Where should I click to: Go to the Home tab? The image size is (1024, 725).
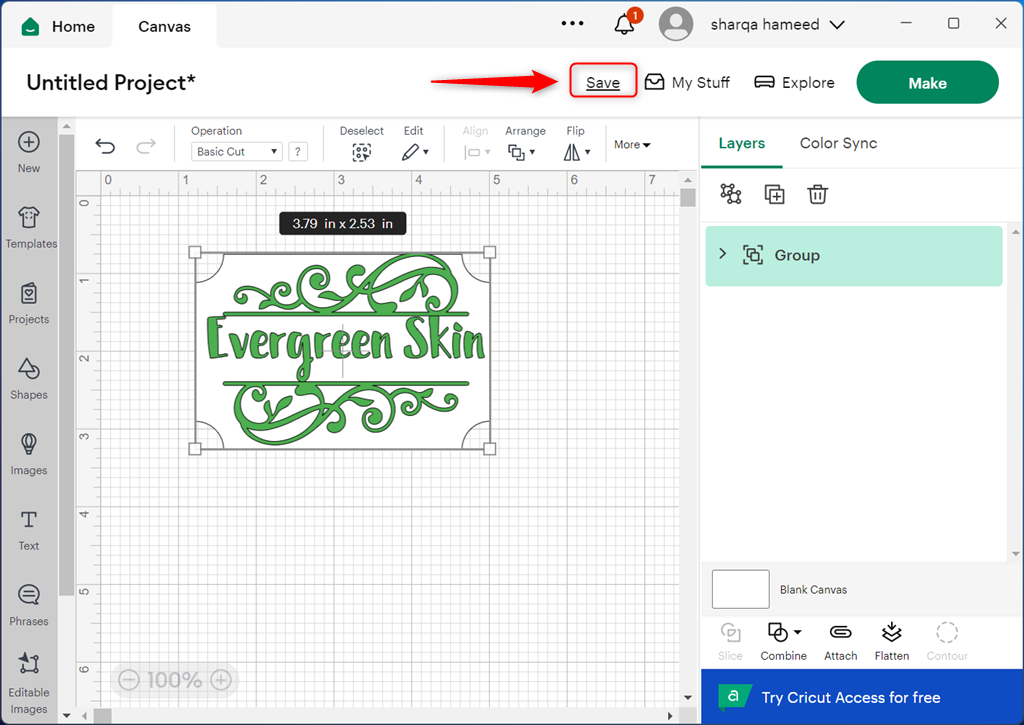[58, 26]
